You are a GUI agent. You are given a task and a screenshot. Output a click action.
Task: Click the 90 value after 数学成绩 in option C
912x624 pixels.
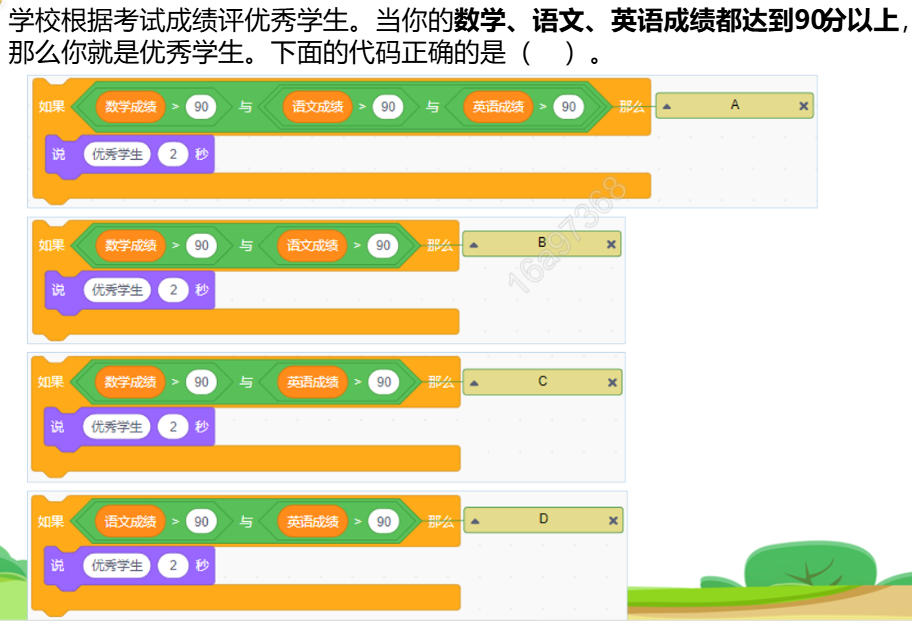tap(201, 382)
